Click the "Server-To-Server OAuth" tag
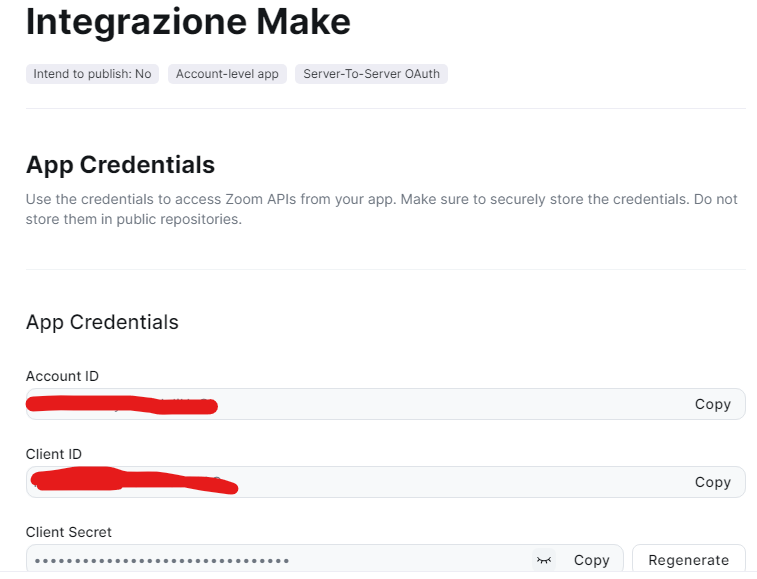The width and height of the screenshot is (757, 579). 371,74
